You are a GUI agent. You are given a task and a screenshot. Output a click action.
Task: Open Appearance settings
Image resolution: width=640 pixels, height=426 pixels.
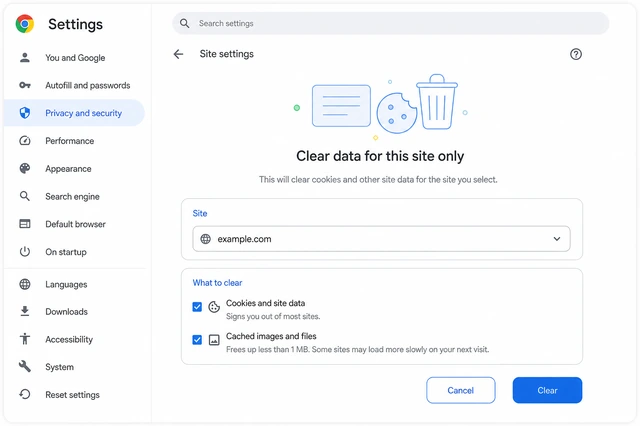coord(75,169)
